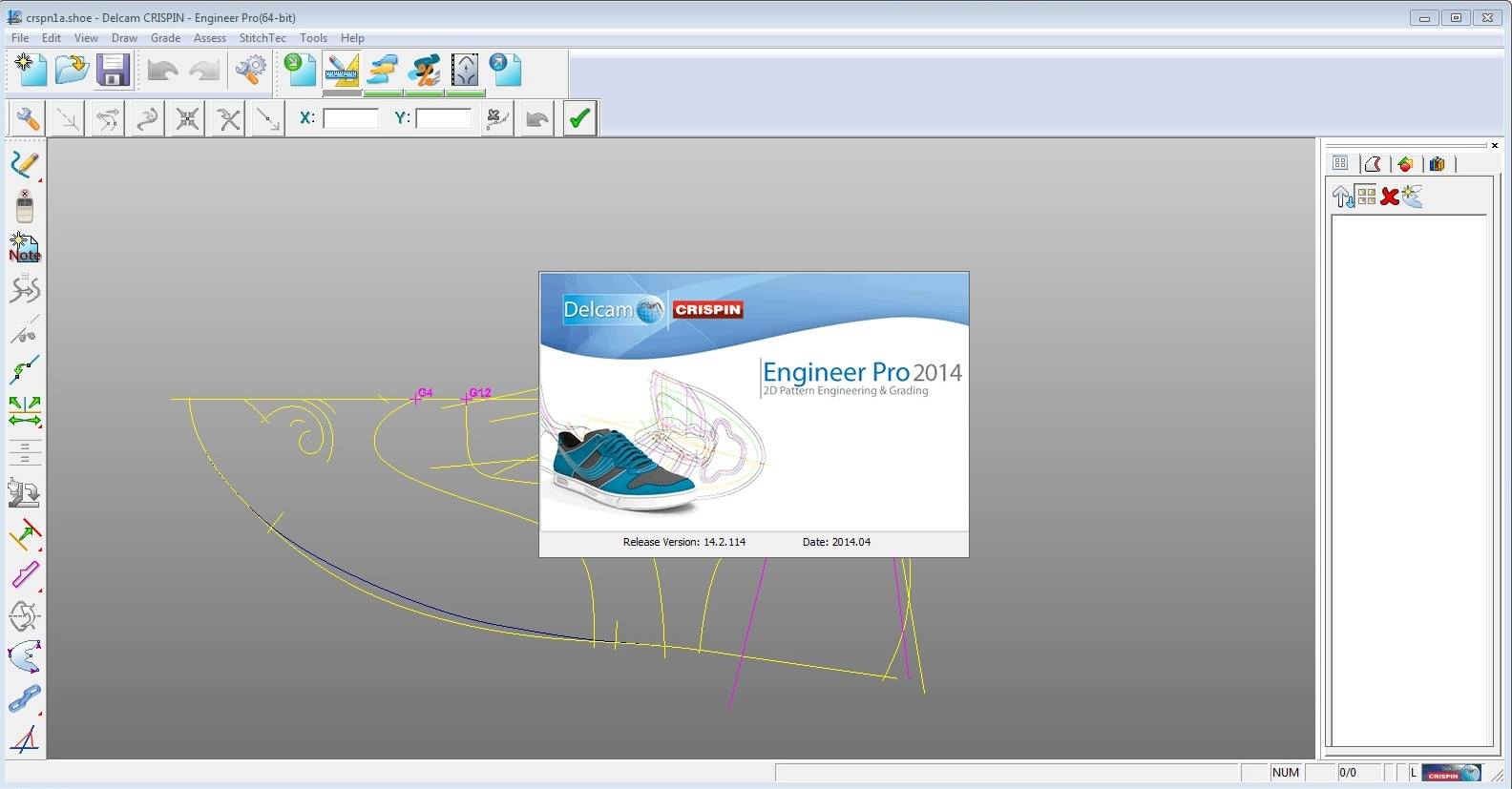Image resolution: width=1512 pixels, height=789 pixels.
Task: Save the project using the floppy disk icon
Action: (113, 71)
